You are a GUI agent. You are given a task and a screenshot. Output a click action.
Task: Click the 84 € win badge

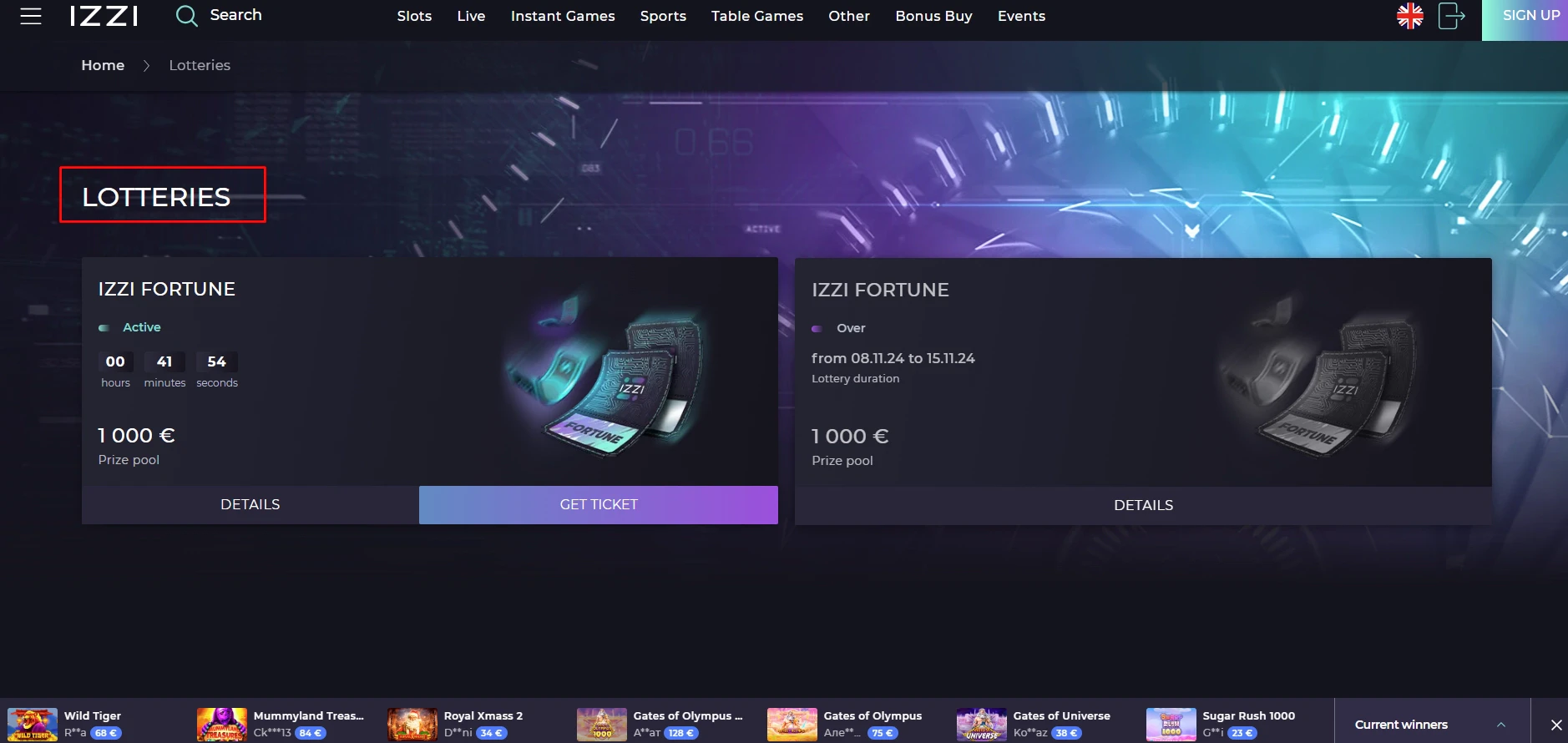click(x=311, y=733)
